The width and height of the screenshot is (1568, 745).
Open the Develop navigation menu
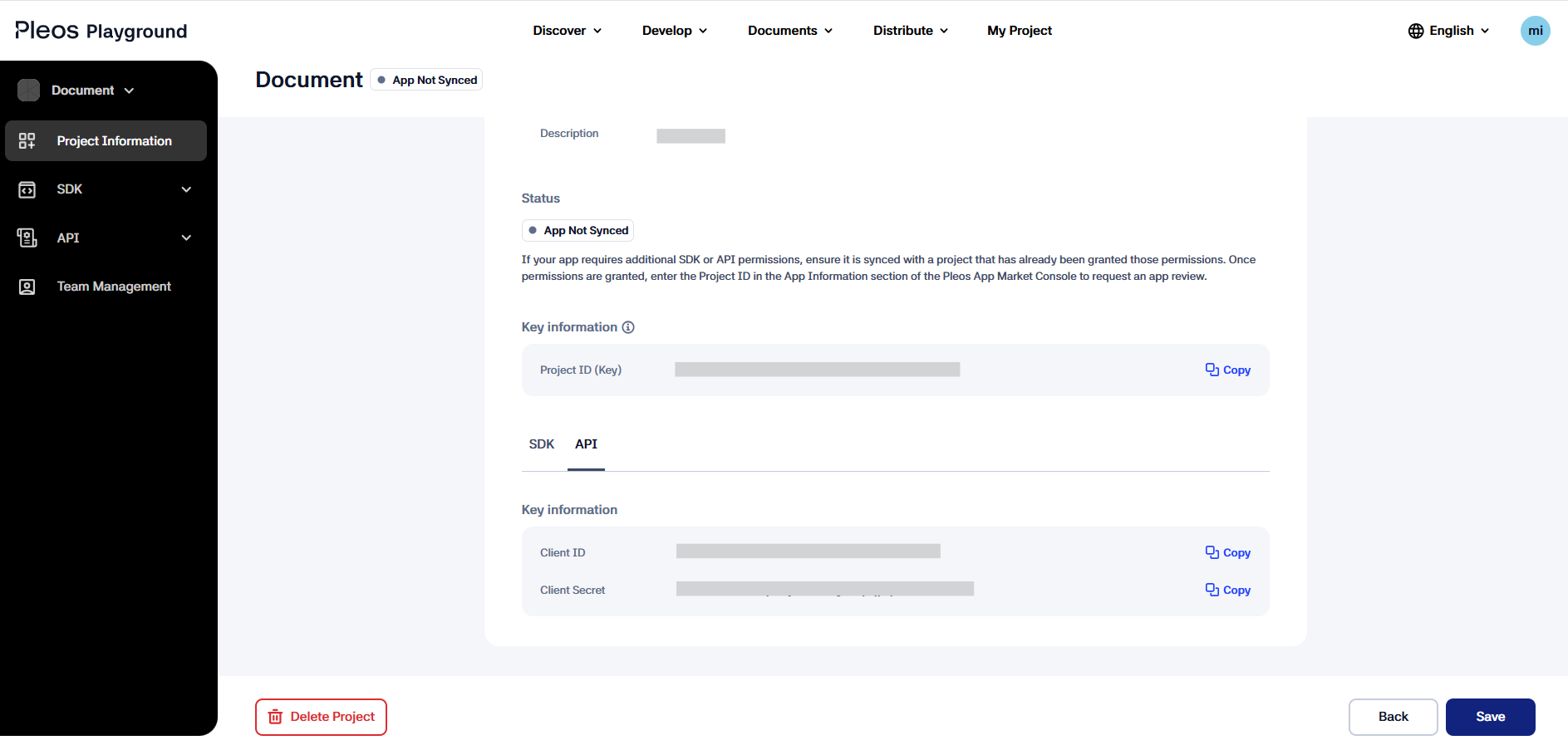pos(674,31)
